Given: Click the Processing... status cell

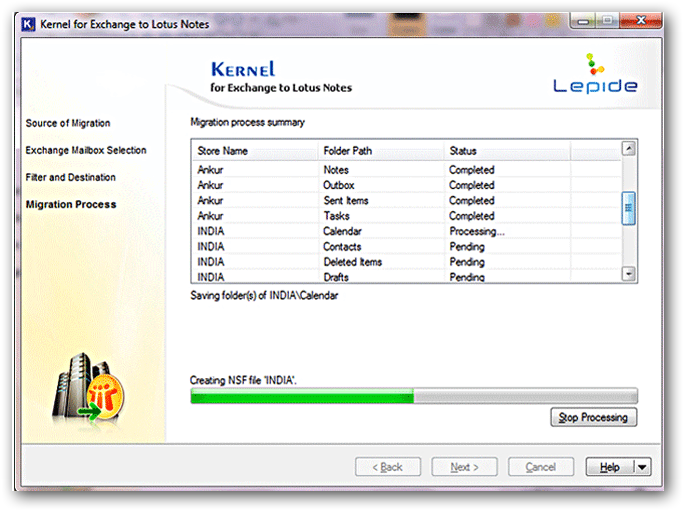Looking at the screenshot, I should tap(477, 231).
